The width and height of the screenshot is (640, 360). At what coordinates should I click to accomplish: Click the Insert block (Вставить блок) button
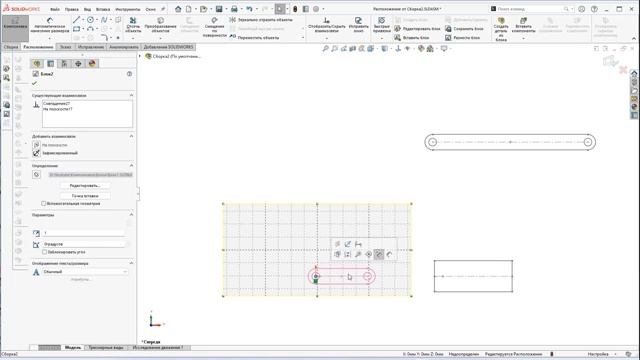click(411, 38)
